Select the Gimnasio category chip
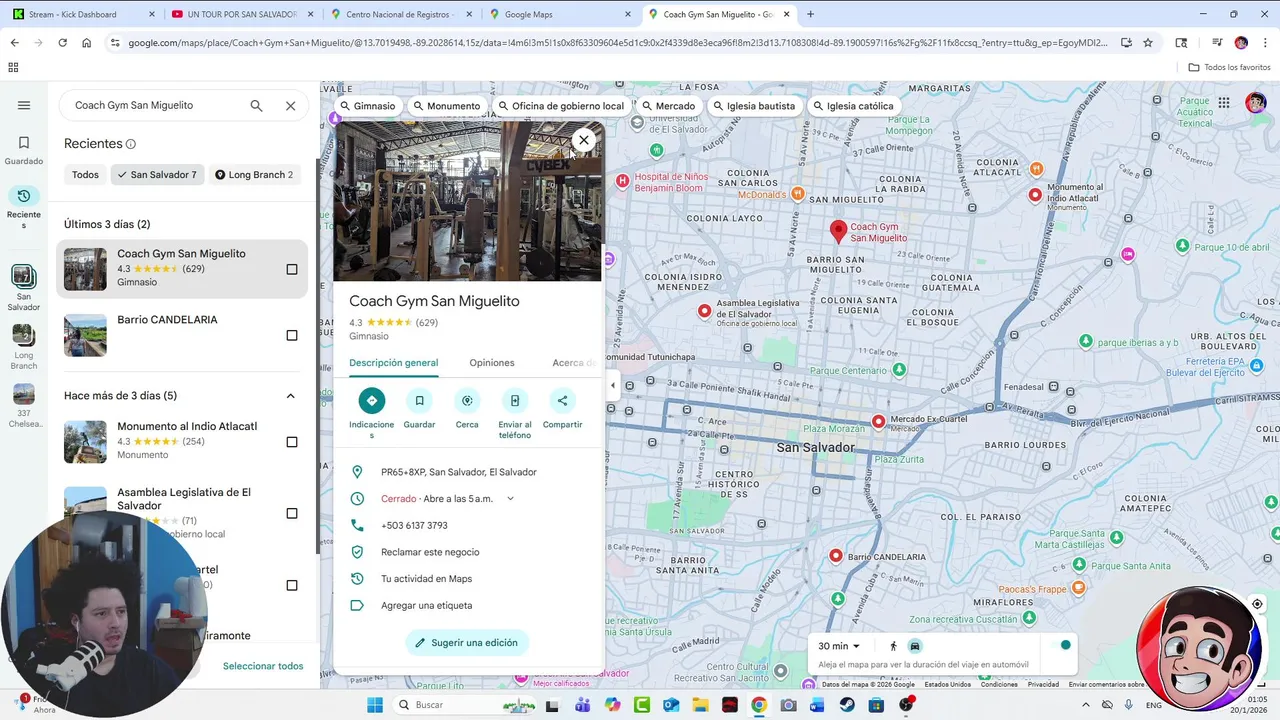The image size is (1280, 720). [x=368, y=106]
